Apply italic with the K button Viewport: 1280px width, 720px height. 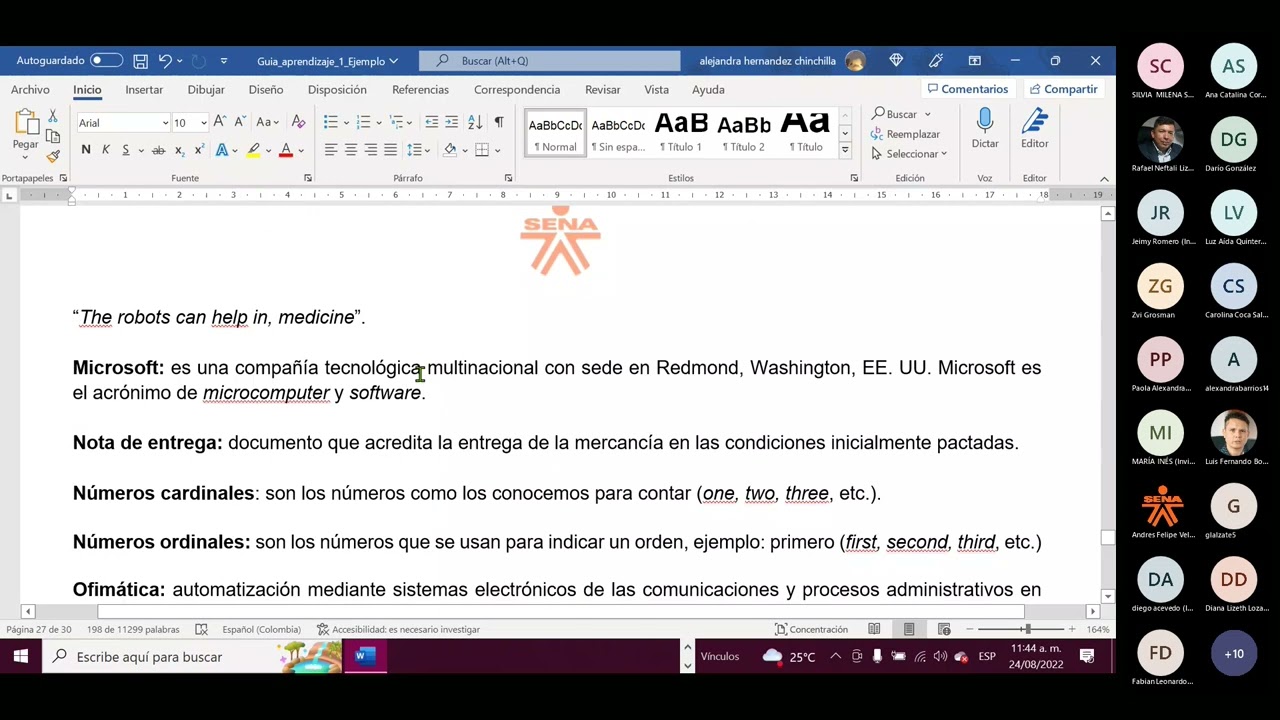point(105,150)
